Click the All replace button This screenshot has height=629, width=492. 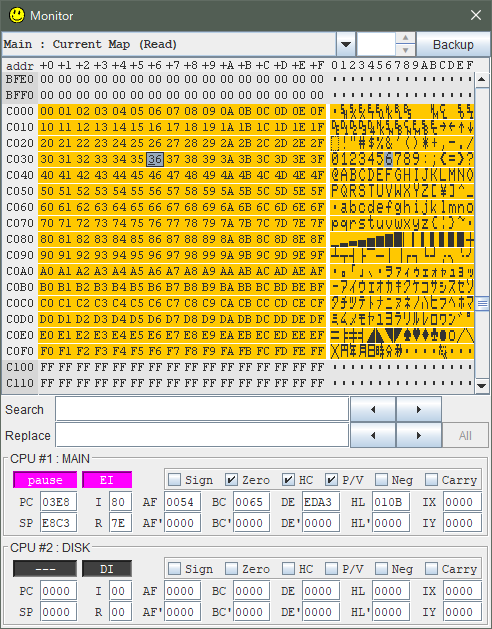(465, 435)
